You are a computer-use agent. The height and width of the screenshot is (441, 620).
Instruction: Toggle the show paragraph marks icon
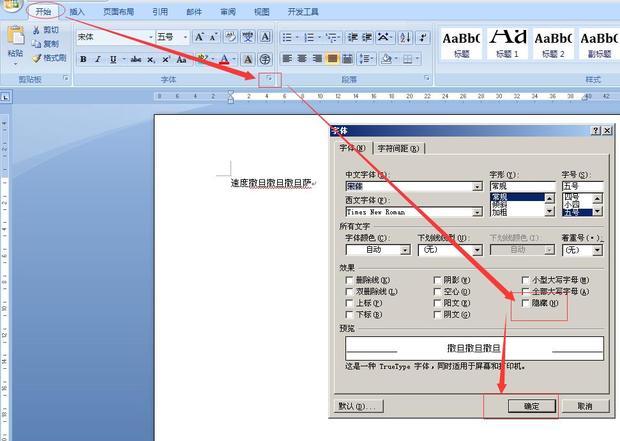pyautogui.click(x=423, y=38)
